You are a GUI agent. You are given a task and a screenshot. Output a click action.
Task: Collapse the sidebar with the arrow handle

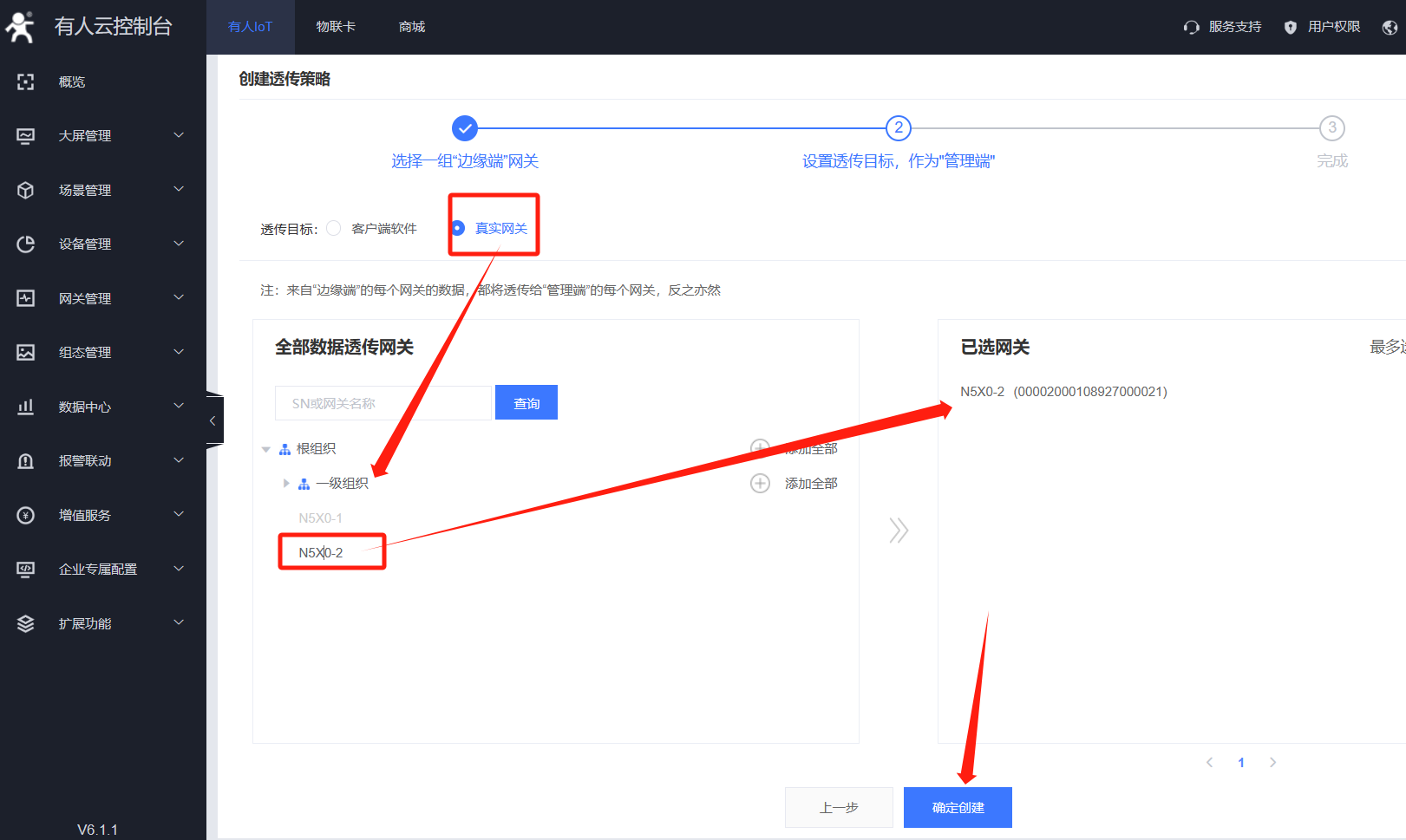tap(213, 420)
